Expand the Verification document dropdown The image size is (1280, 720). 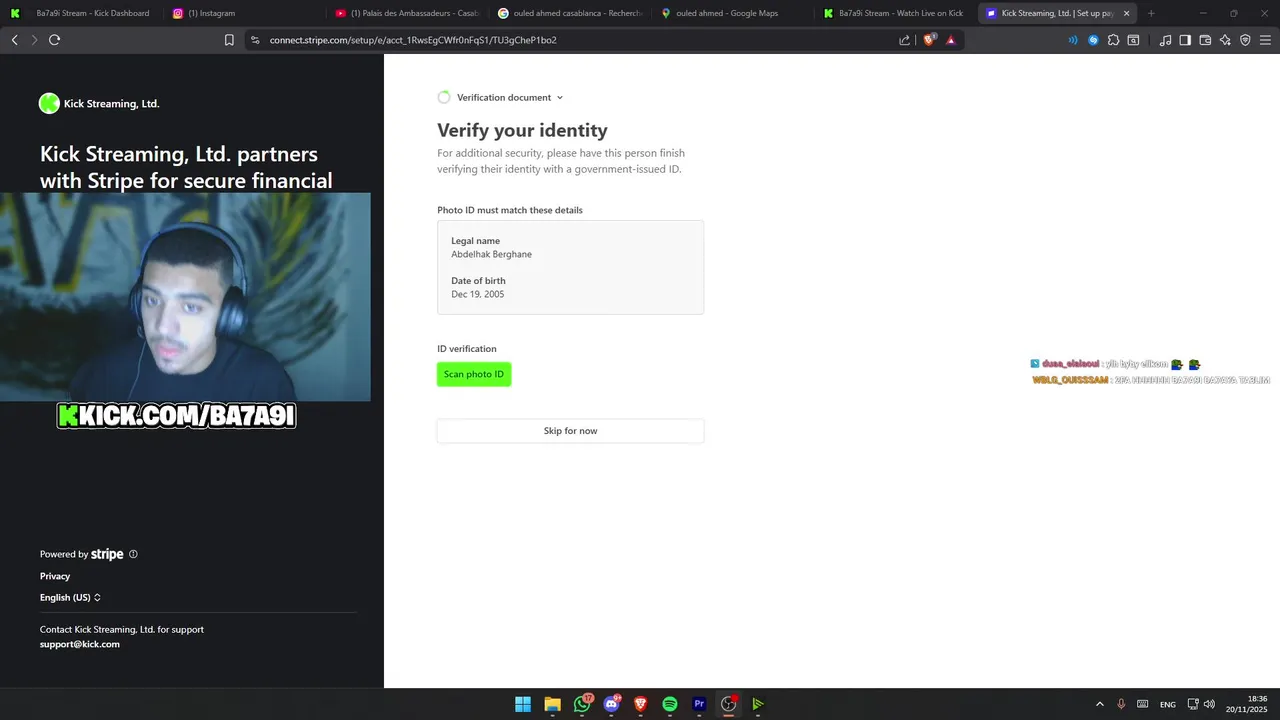(x=510, y=97)
